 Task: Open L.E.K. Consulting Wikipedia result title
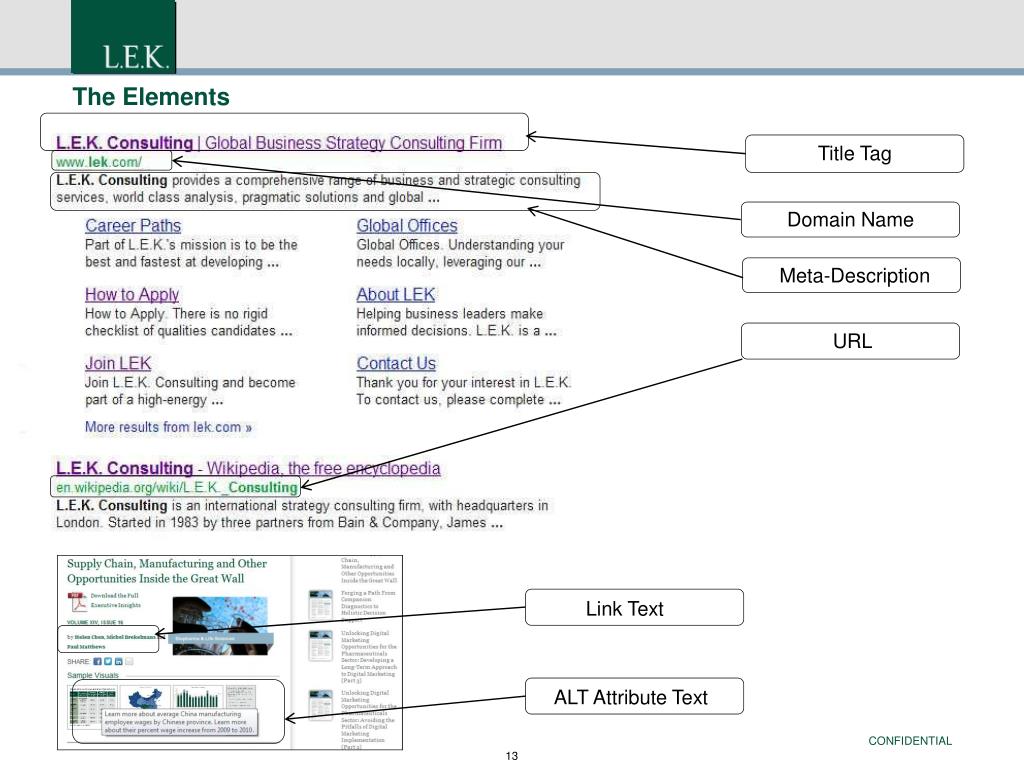tap(248, 468)
